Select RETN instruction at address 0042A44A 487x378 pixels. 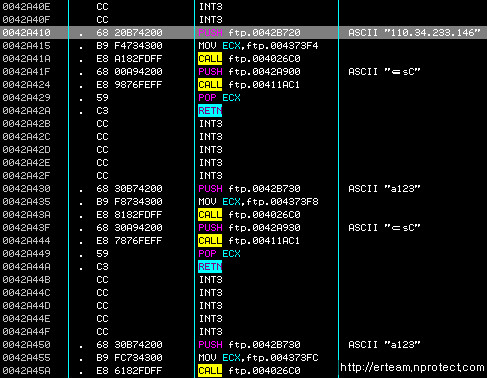pyautogui.click(x=210, y=267)
